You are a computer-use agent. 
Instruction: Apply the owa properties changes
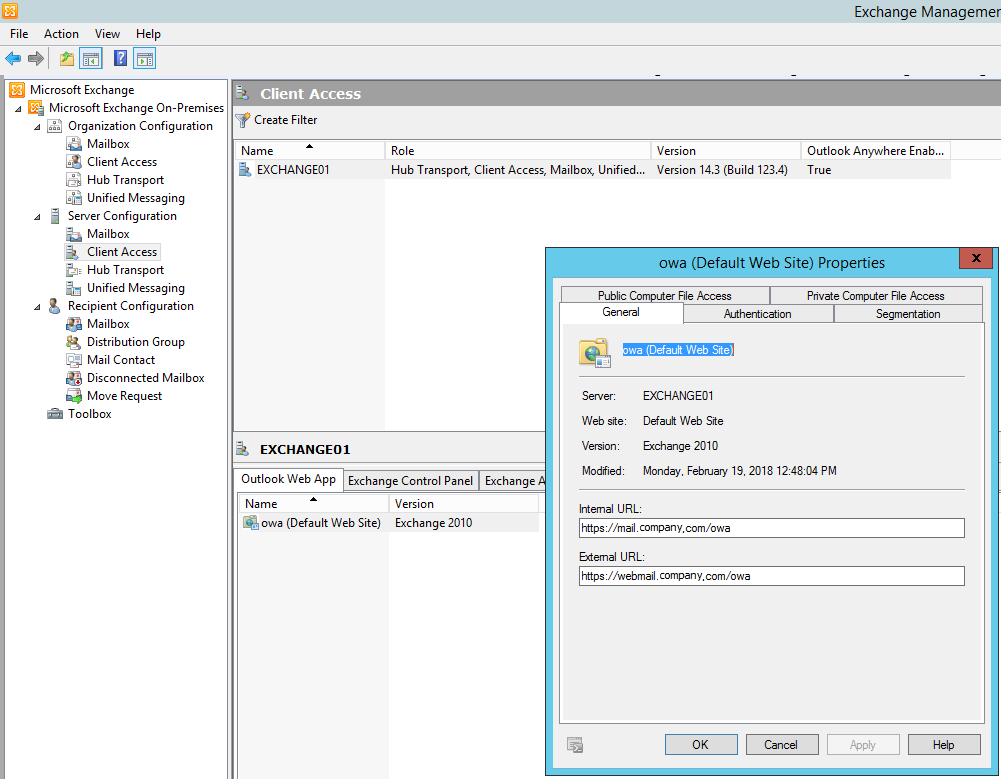click(x=862, y=744)
